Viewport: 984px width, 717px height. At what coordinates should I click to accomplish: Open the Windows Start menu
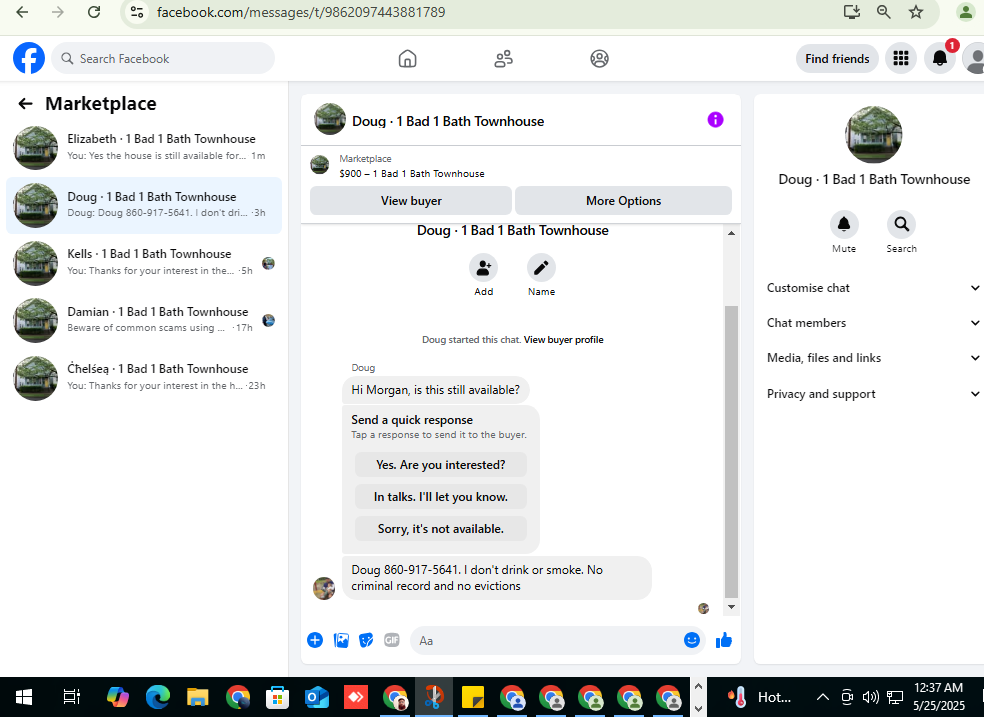pos(24,697)
